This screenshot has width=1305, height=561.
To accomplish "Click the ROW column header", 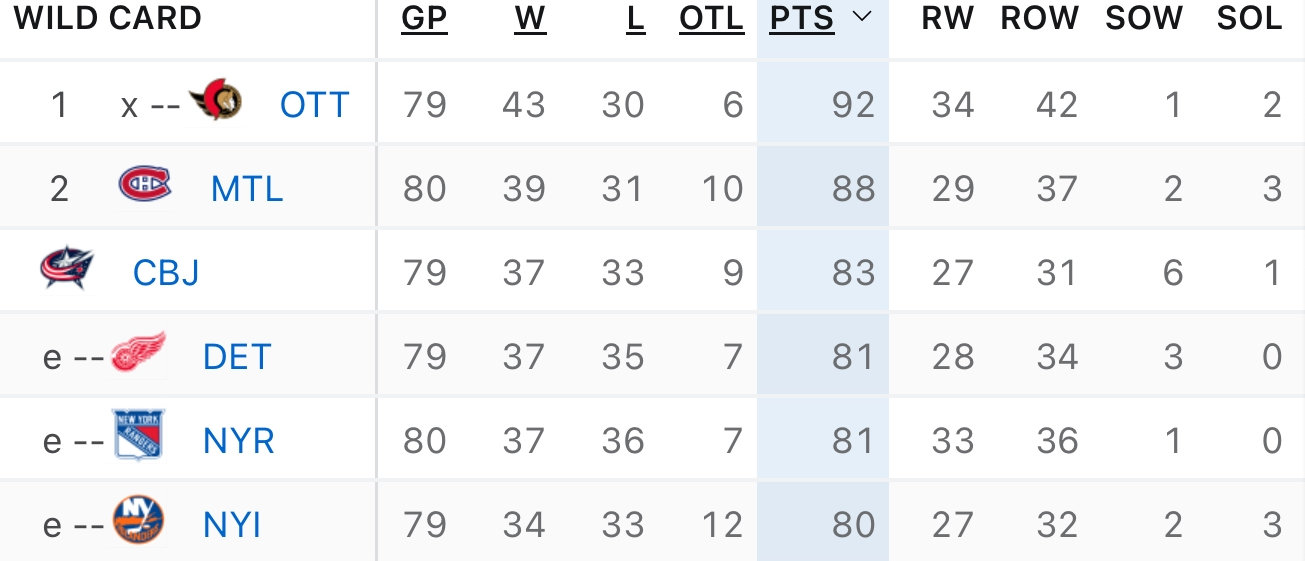I will tap(1039, 18).
